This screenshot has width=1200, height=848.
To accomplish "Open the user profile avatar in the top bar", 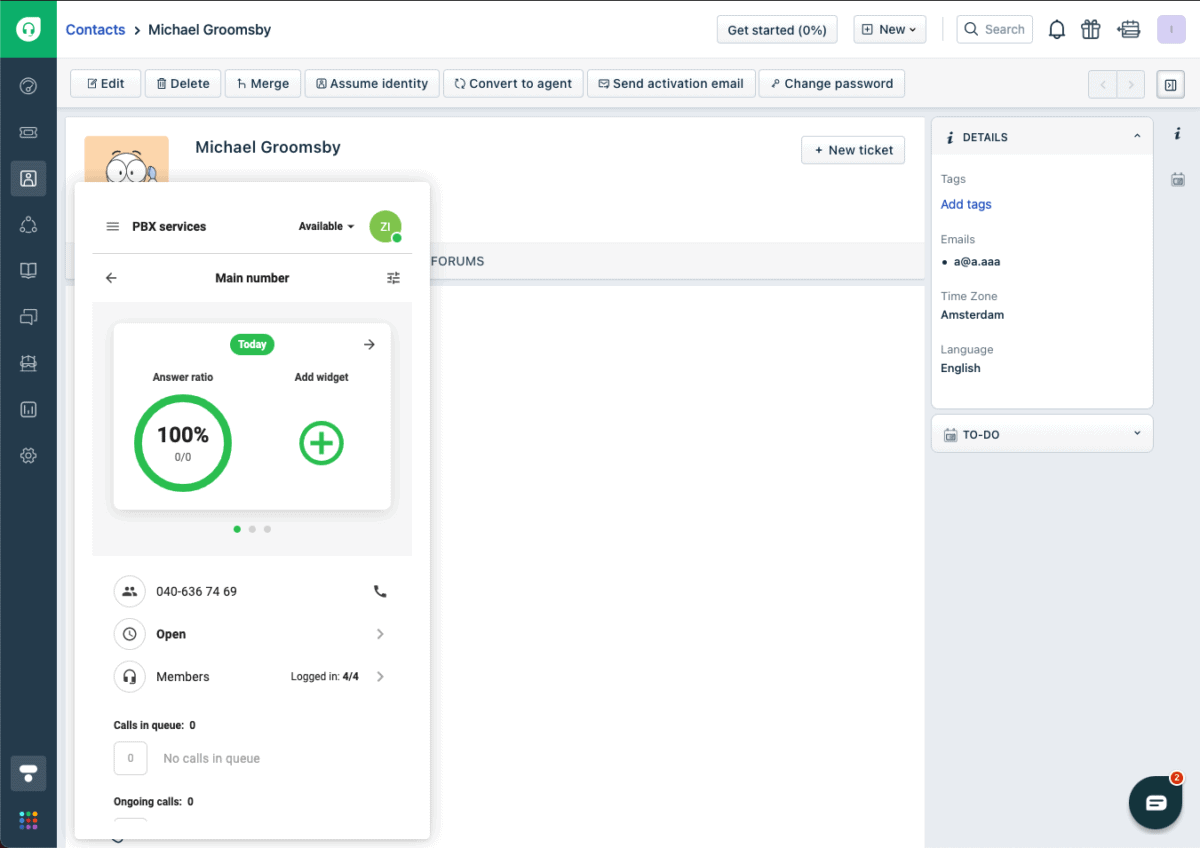I will [1171, 30].
